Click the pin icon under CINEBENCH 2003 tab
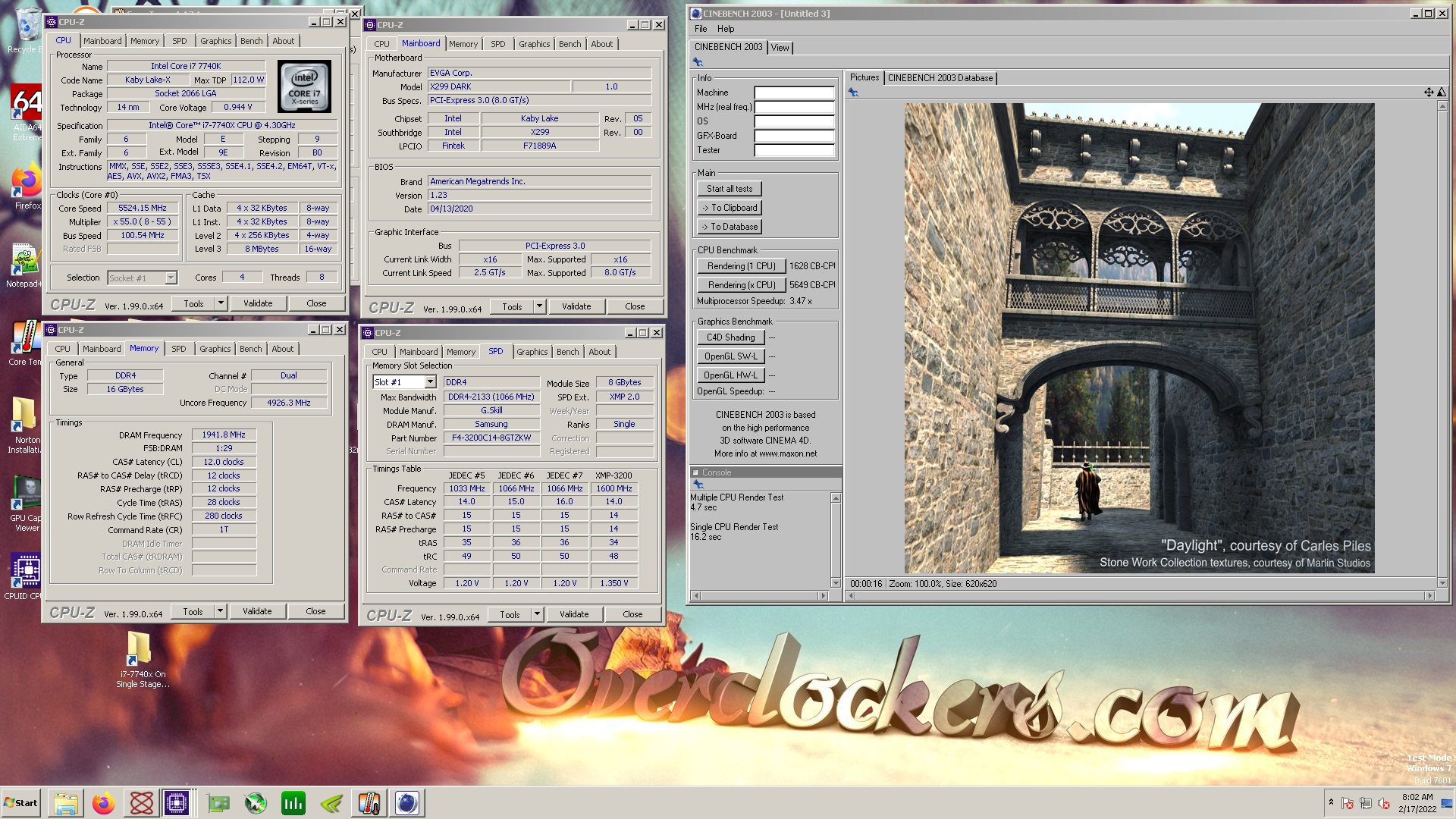The image size is (1456, 819). click(x=698, y=62)
